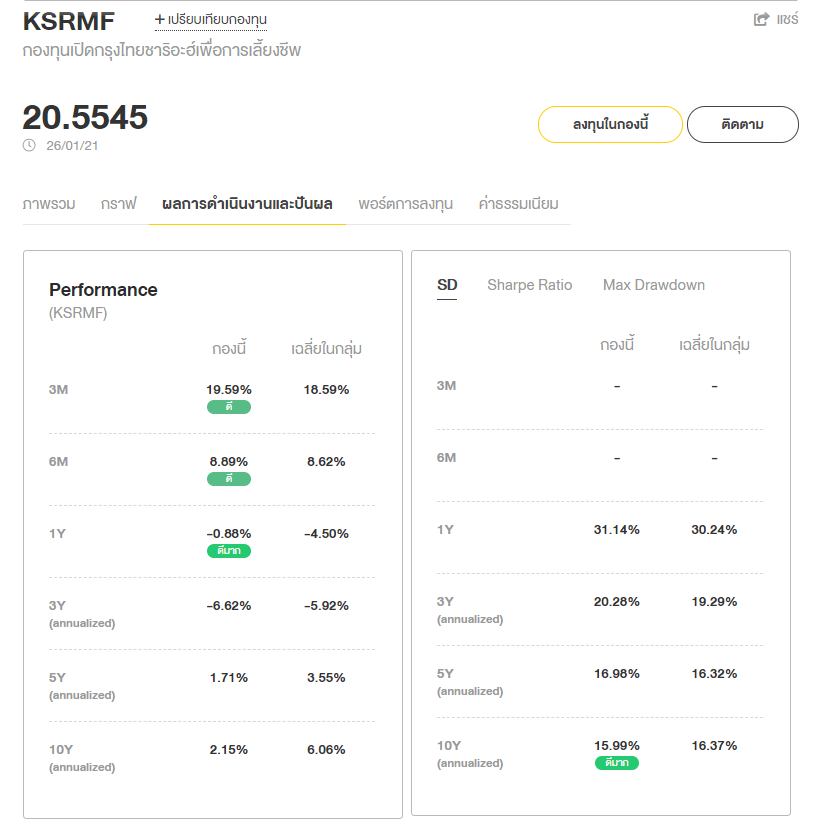Click the green badge under 6M 8.89%
The image size is (829, 827).
tap(229, 479)
